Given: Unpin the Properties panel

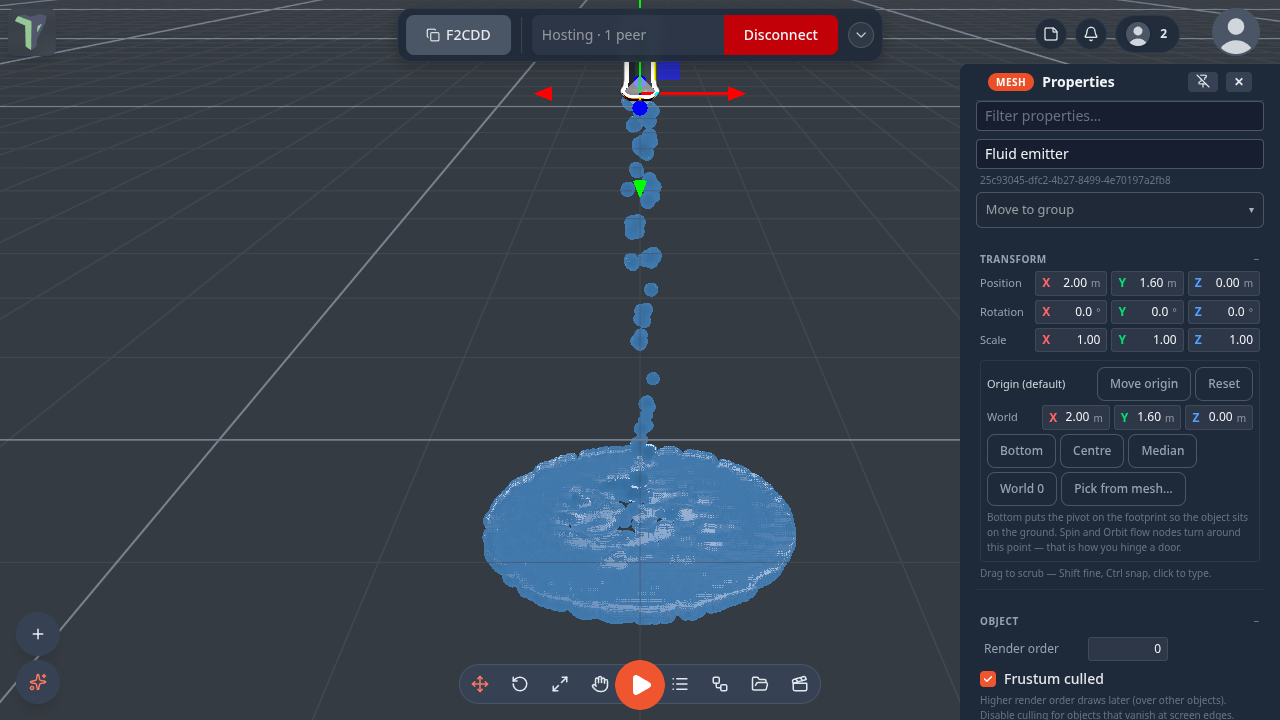Looking at the screenshot, I should (1204, 82).
